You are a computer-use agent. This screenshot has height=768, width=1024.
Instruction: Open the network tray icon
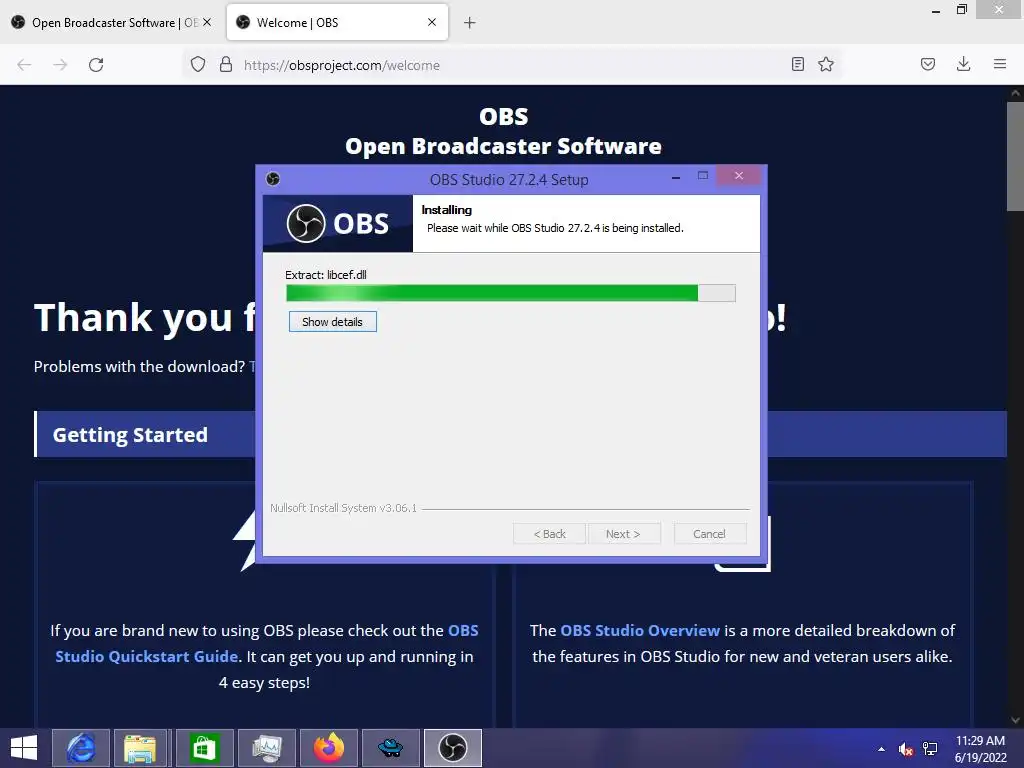[x=930, y=749]
